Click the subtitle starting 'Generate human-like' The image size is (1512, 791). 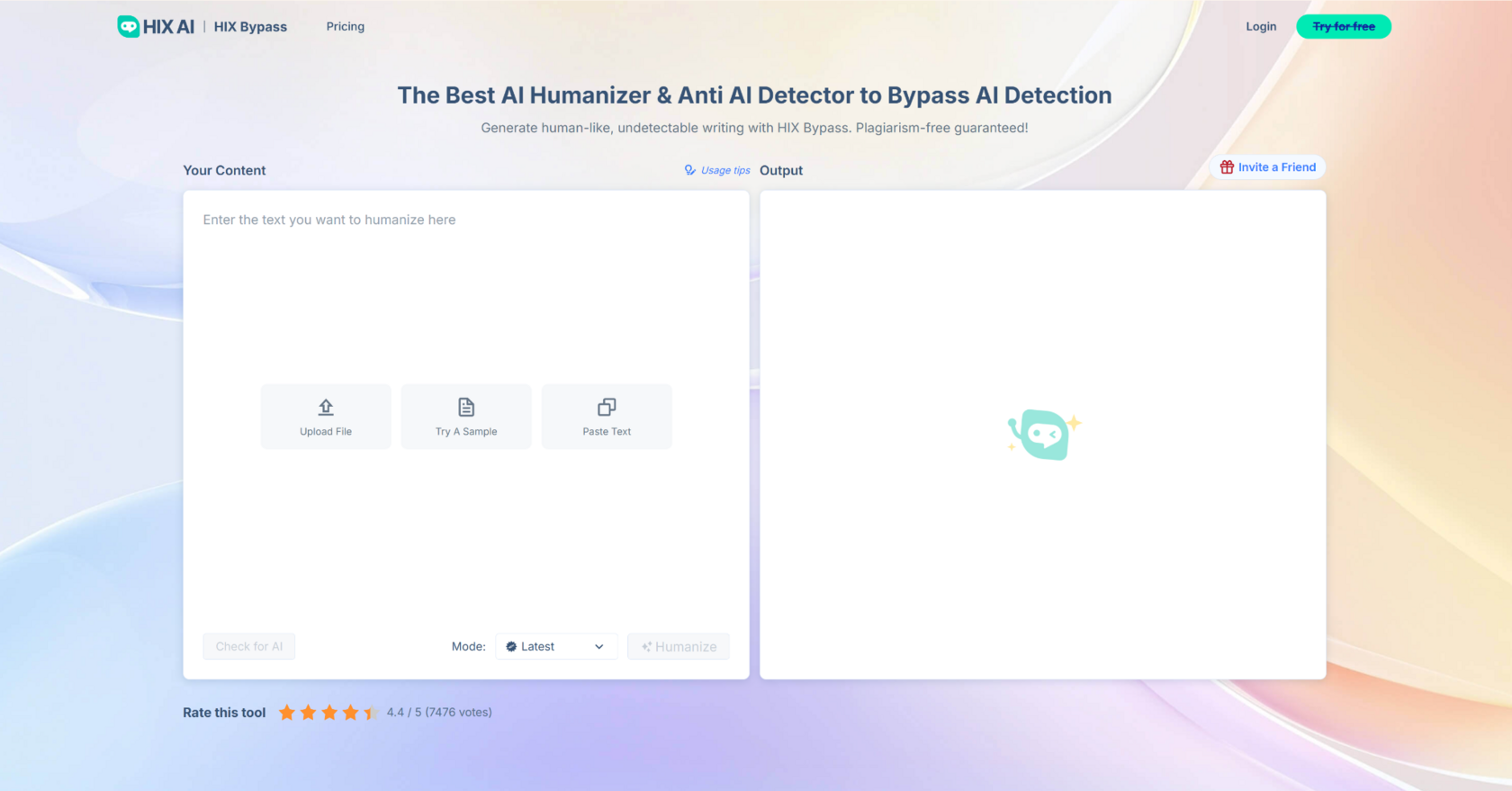pyautogui.click(x=754, y=128)
